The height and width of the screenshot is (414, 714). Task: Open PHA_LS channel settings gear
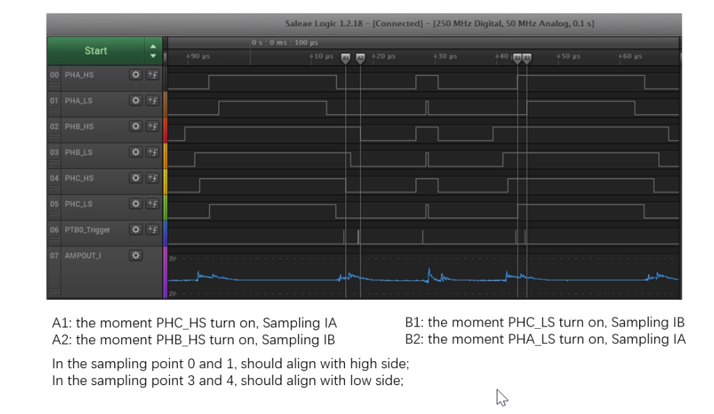(136, 101)
